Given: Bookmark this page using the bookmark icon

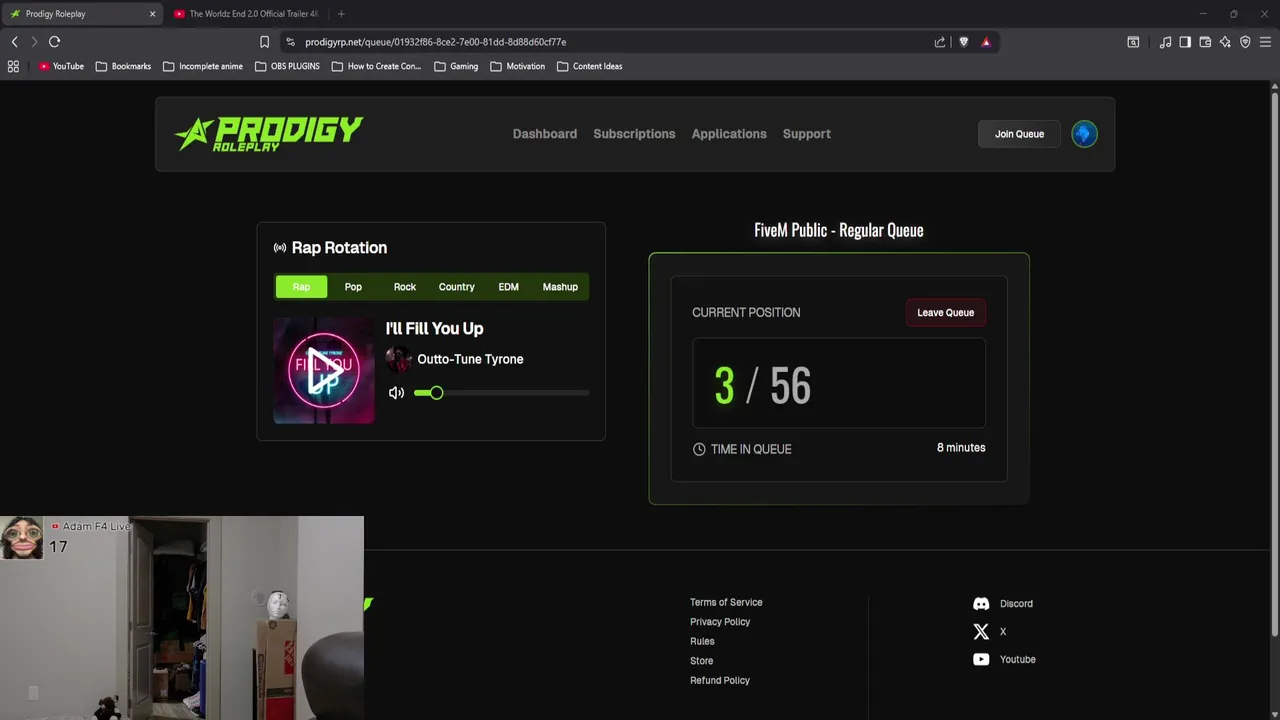Looking at the screenshot, I should (264, 42).
